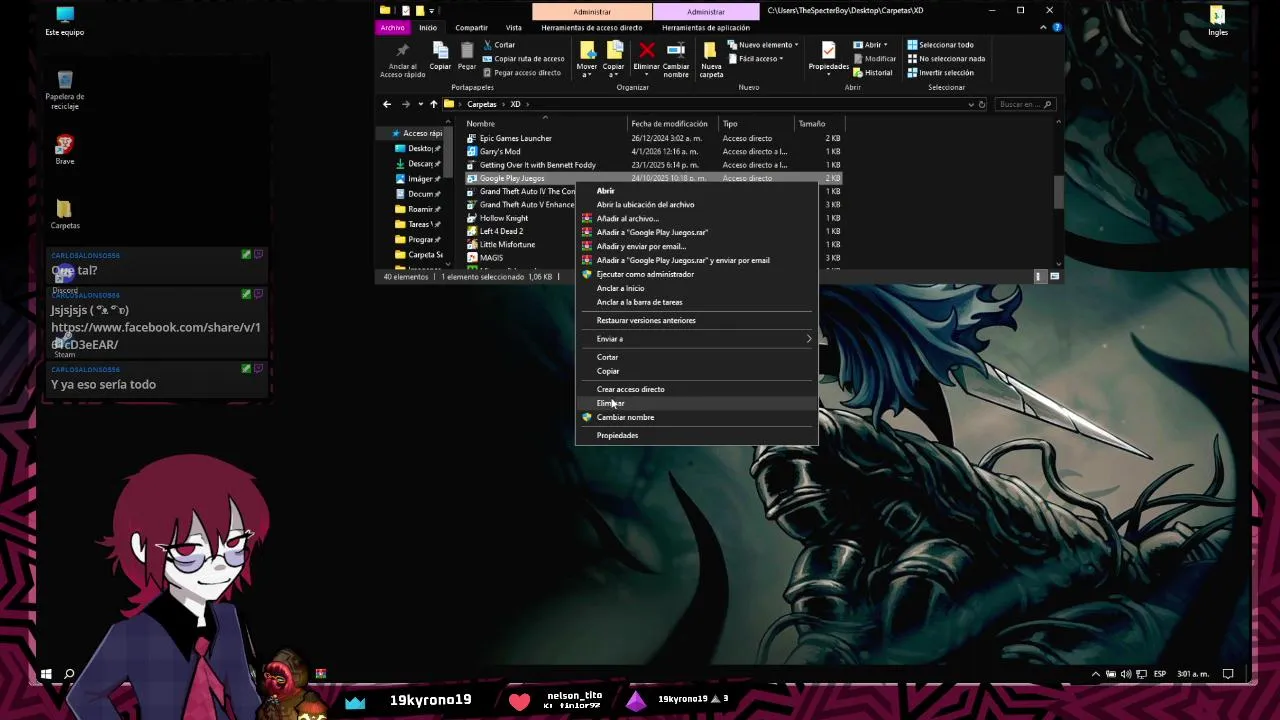1280x720 pixels.
Task: Click the red X Eliminar ribbon icon
Action: [x=647, y=50]
